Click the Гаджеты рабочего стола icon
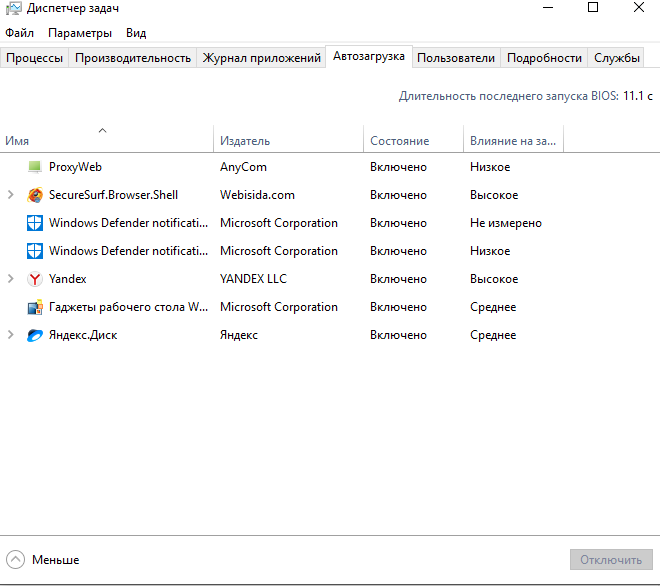This screenshot has width=660, height=586. pyautogui.click(x=35, y=307)
